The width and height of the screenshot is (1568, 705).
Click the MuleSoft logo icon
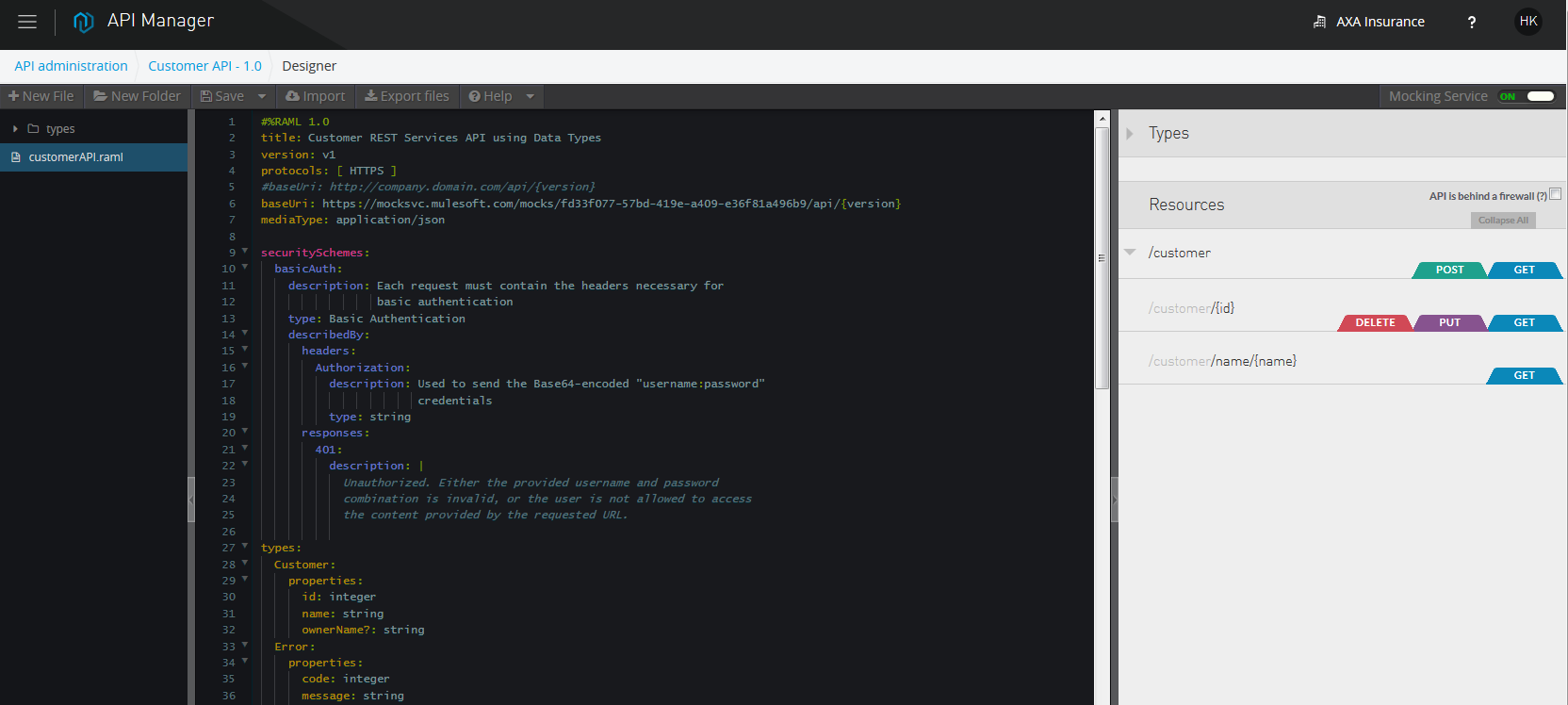[84, 22]
